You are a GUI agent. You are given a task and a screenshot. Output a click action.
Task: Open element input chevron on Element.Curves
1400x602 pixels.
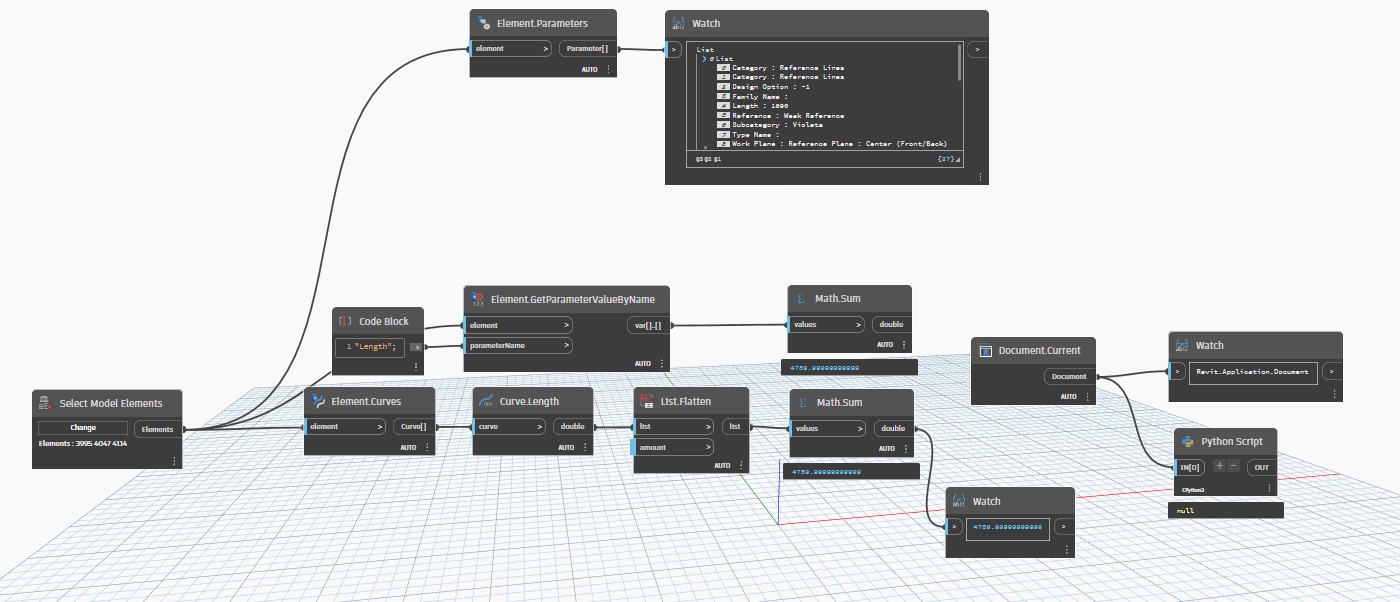[x=378, y=426]
